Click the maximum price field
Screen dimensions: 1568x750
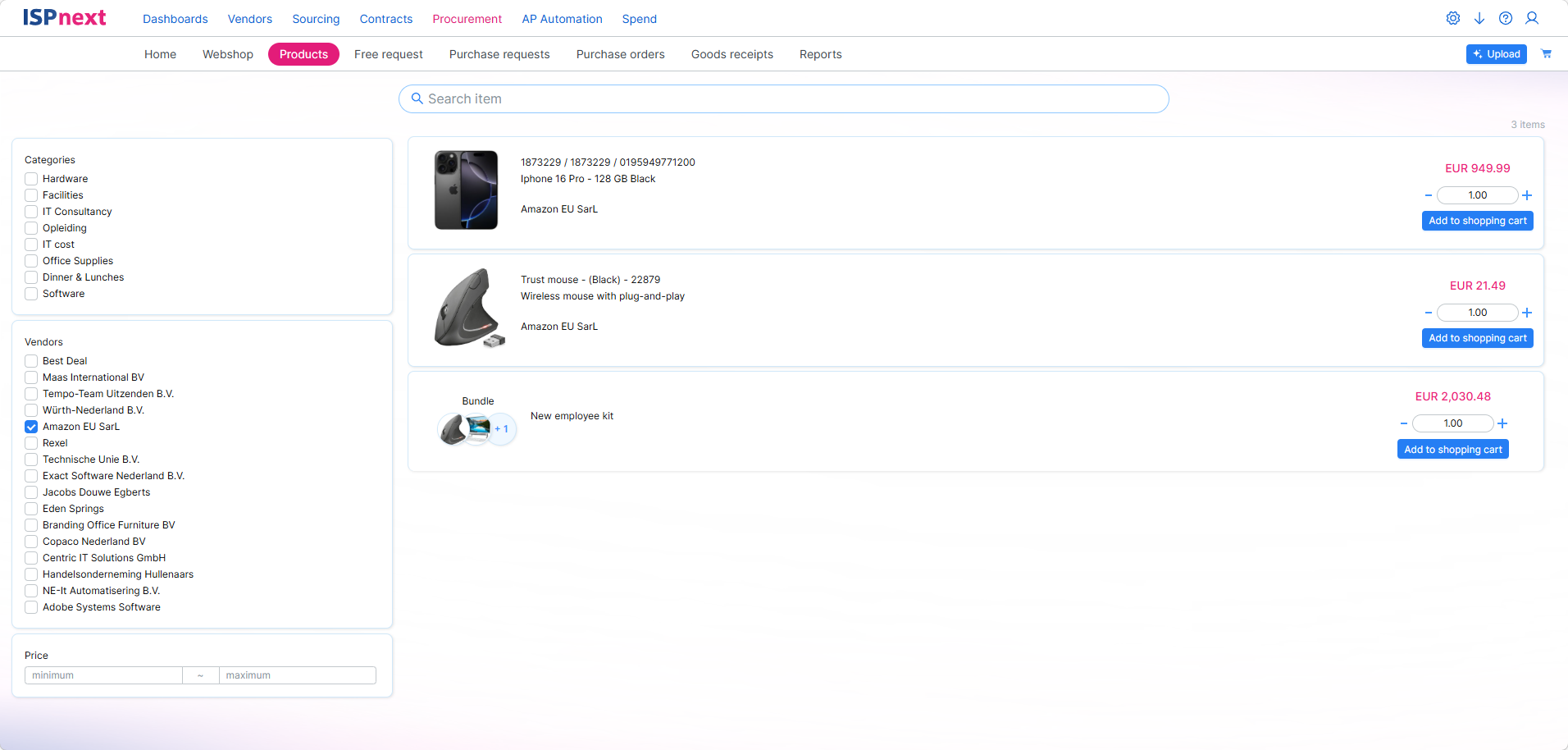298,675
